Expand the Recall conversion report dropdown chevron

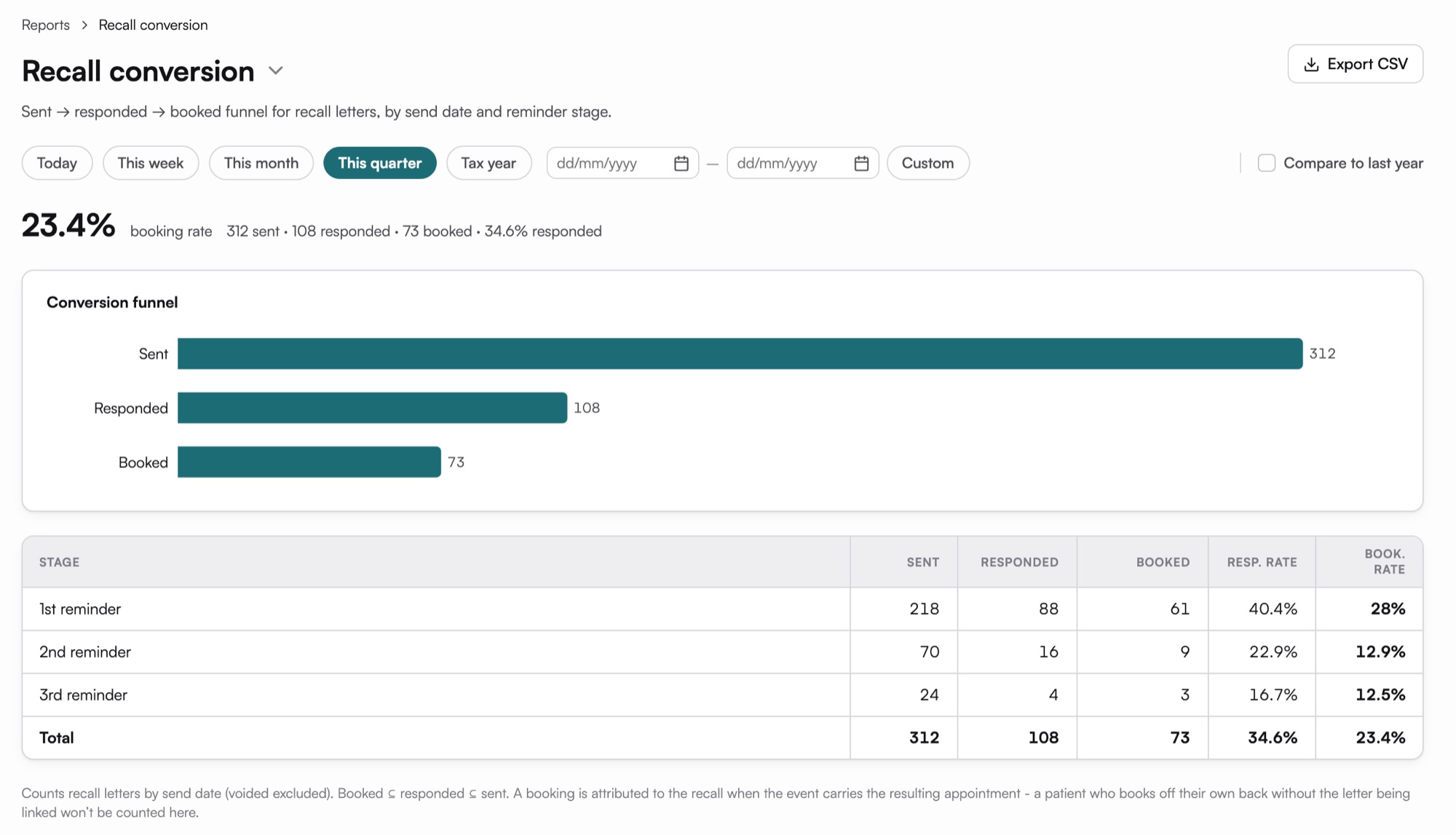point(275,71)
